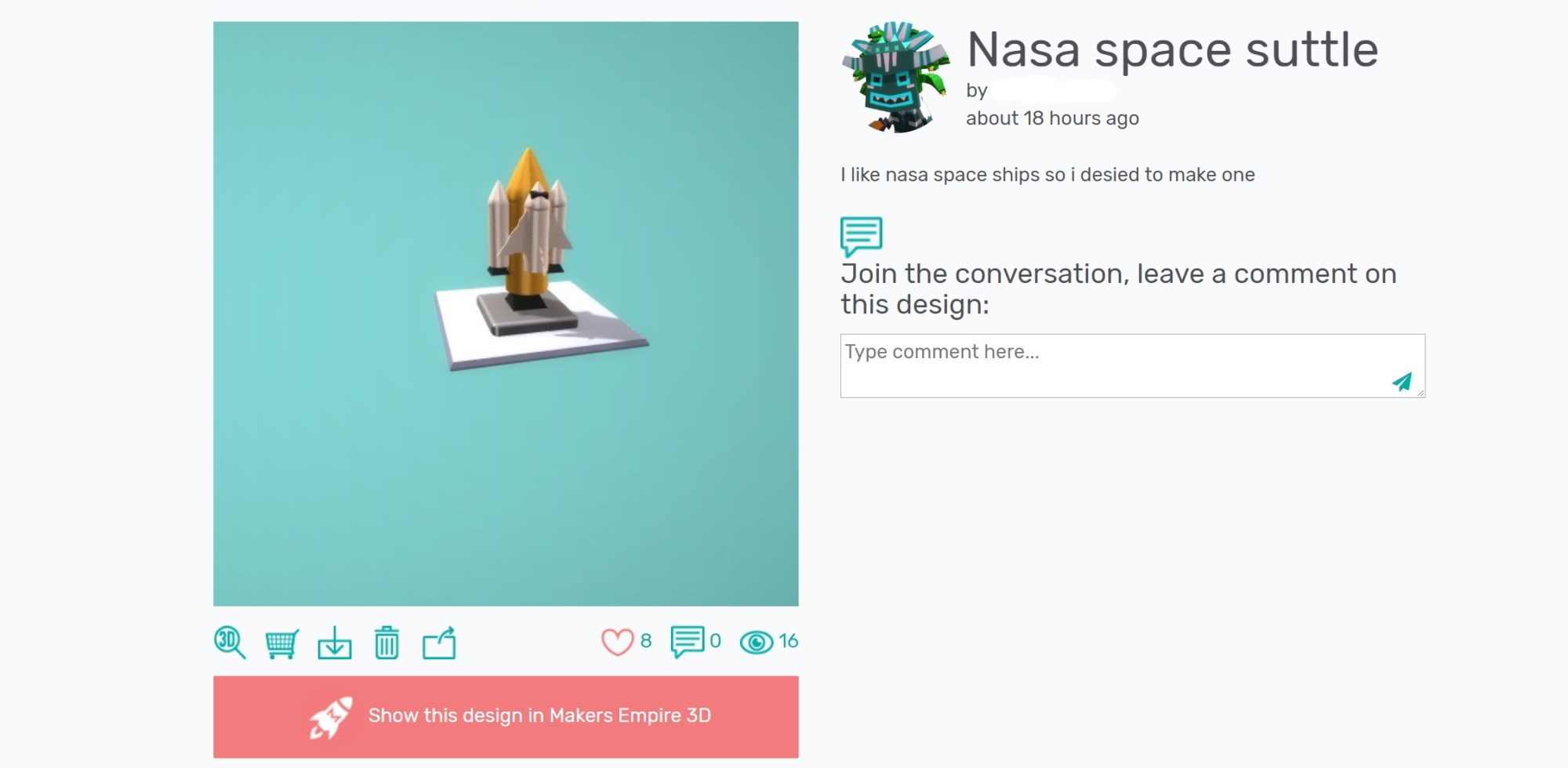The image size is (1568, 768).
Task: Focus the Type comment here field
Action: pos(1113,365)
